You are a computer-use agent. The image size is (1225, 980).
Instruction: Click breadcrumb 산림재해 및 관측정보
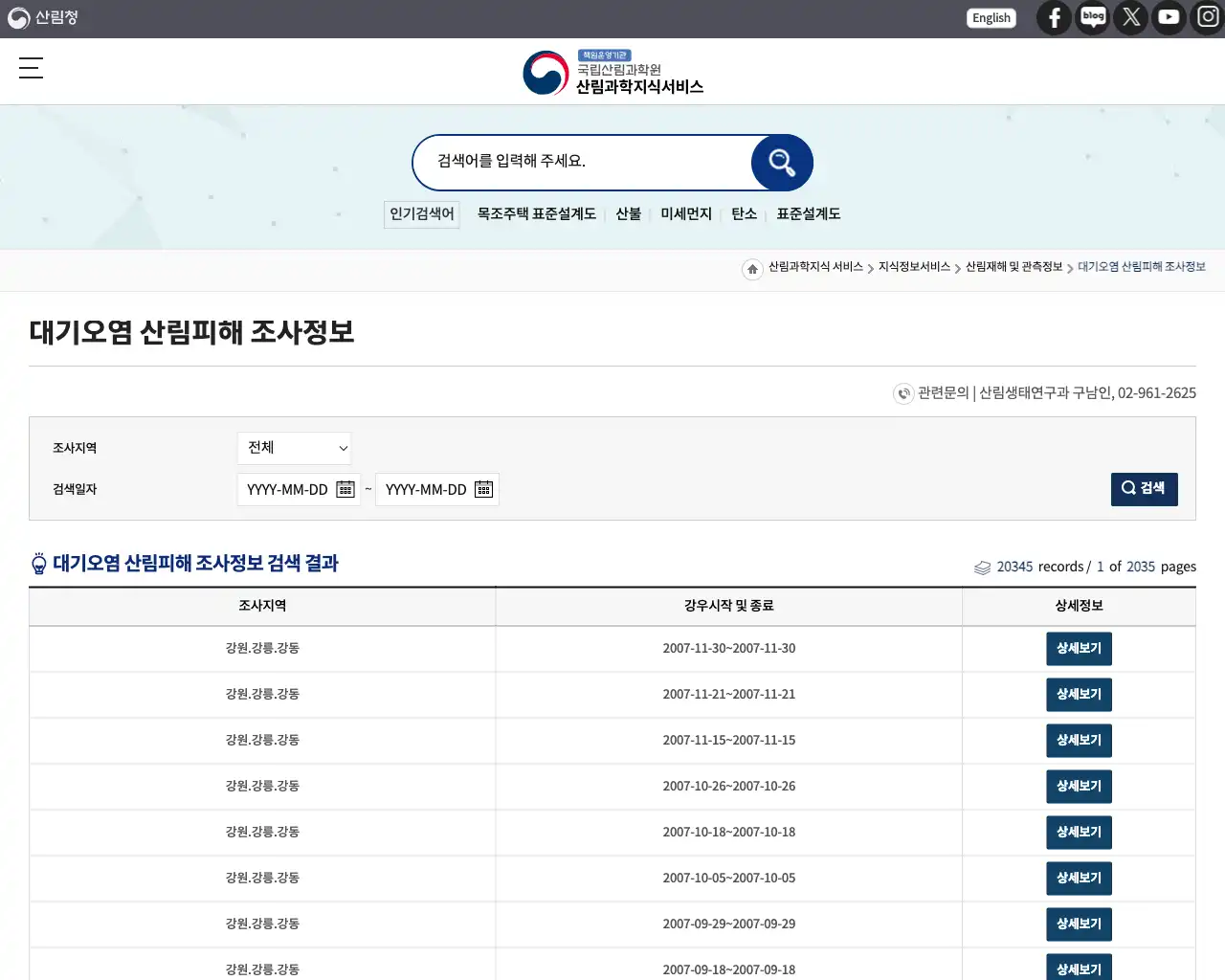[x=1013, y=267]
